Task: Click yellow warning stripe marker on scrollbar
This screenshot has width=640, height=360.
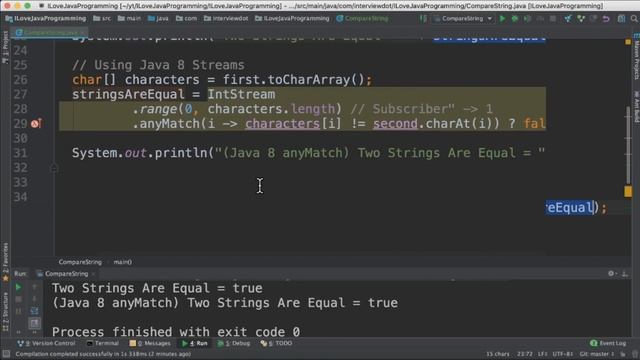Action: [x=628, y=191]
